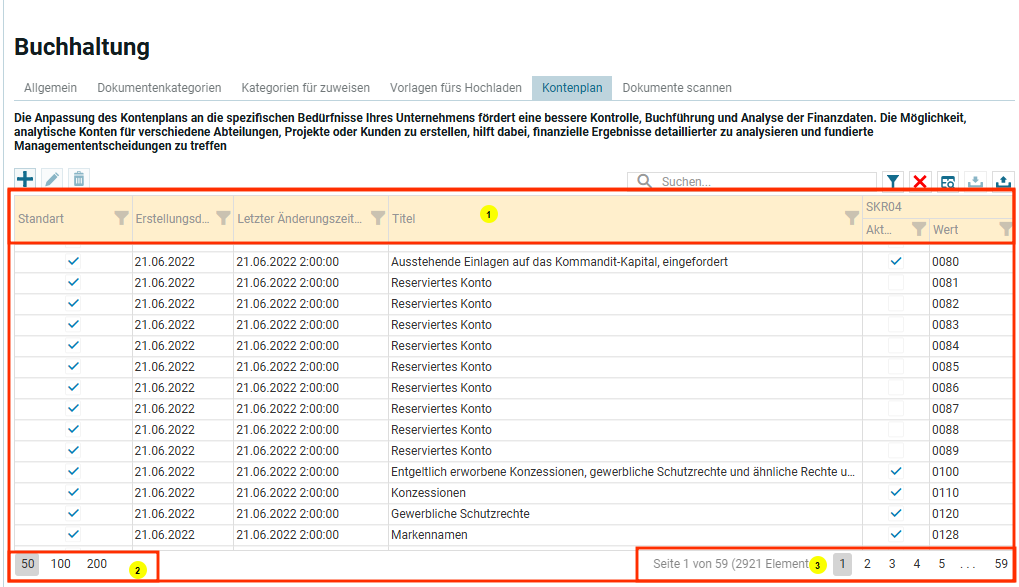Go to page 59 in pagination

(x=1001, y=564)
